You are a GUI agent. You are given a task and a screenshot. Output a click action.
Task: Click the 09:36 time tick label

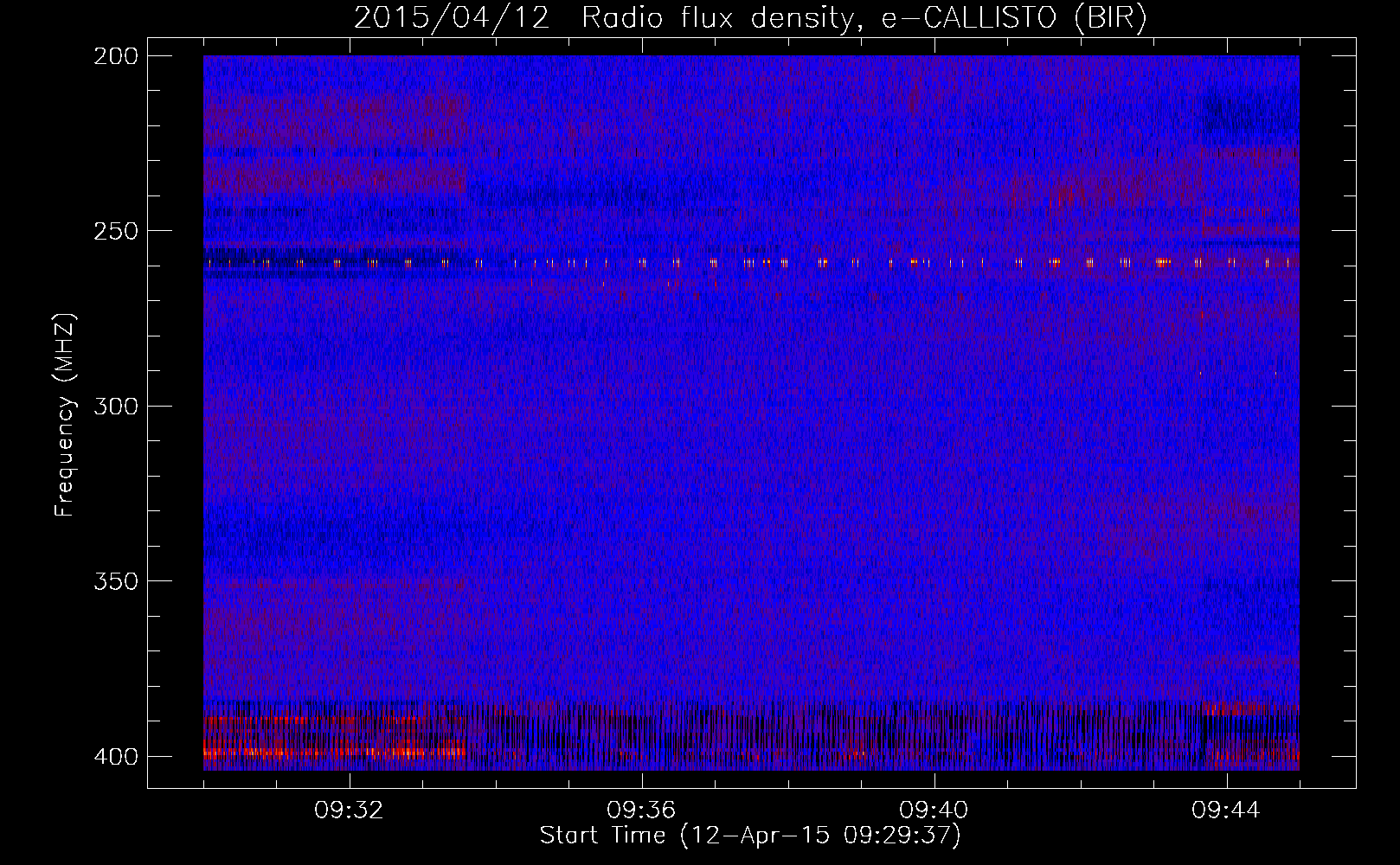click(x=642, y=811)
